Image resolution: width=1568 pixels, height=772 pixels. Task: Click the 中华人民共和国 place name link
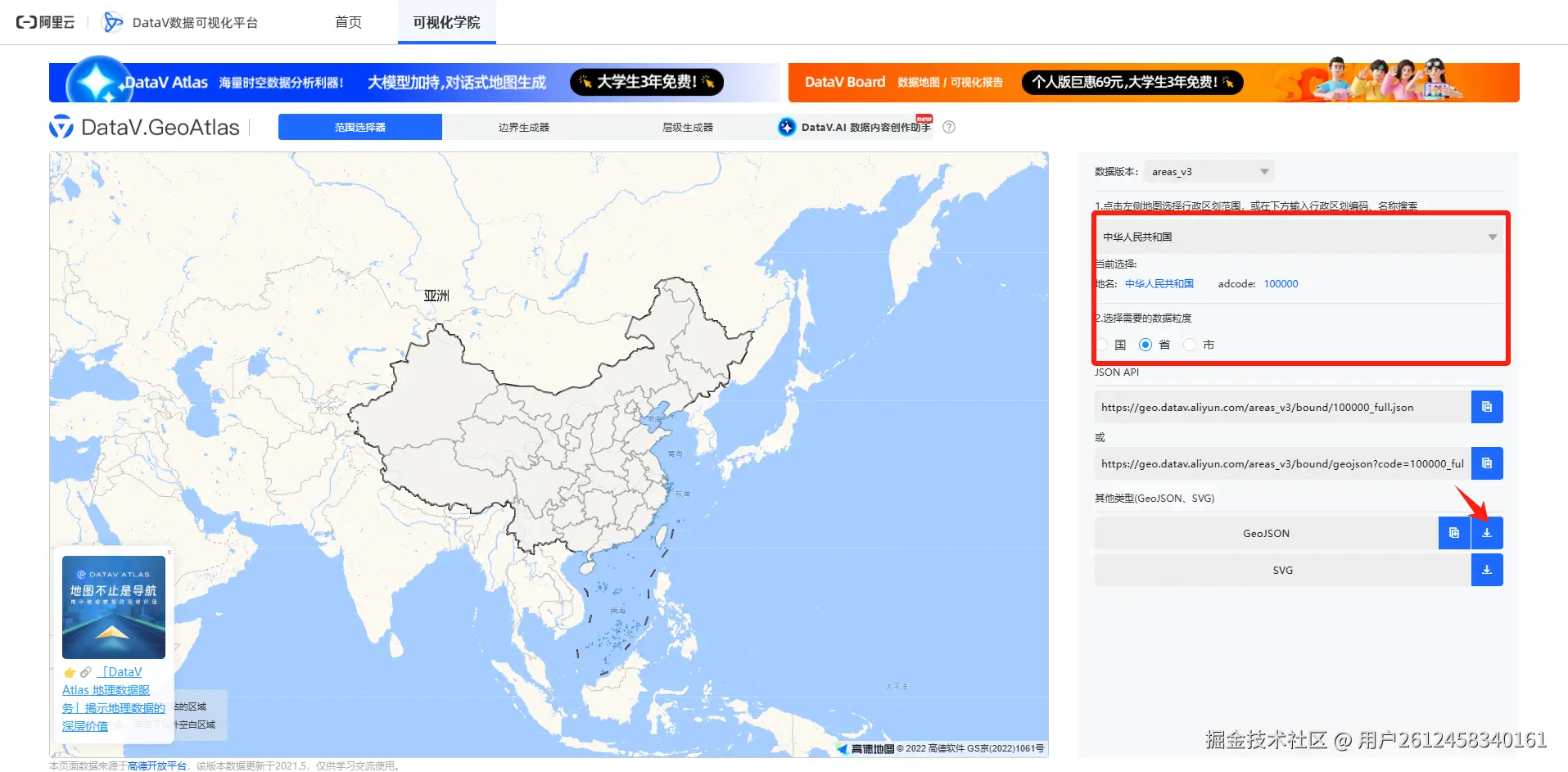click(1159, 284)
